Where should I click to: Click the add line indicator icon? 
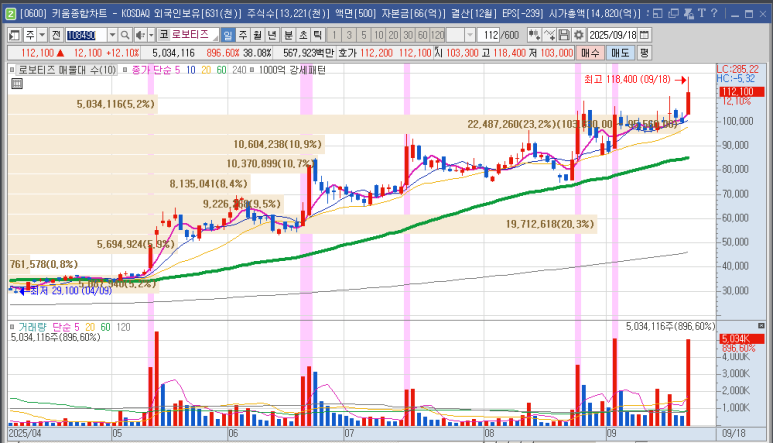[549, 35]
